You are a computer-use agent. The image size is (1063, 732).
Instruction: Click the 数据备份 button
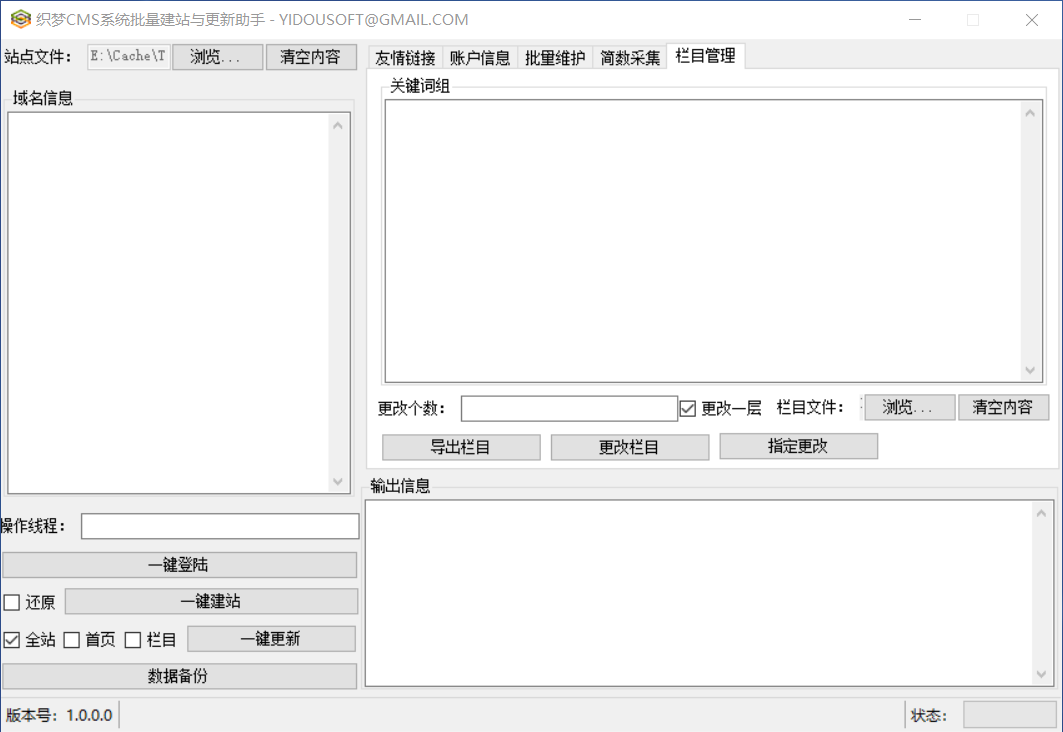point(179,676)
